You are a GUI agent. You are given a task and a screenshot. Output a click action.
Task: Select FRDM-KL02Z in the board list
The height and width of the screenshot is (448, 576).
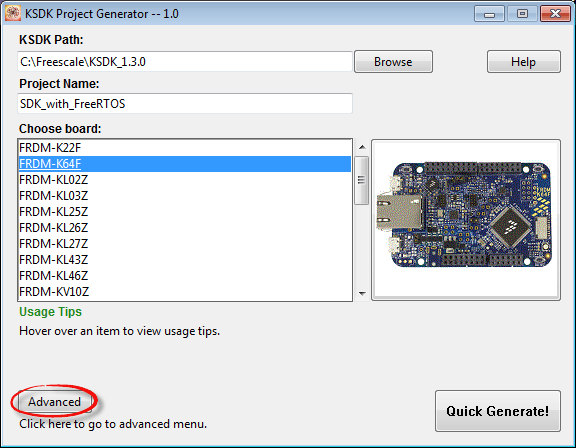185,180
